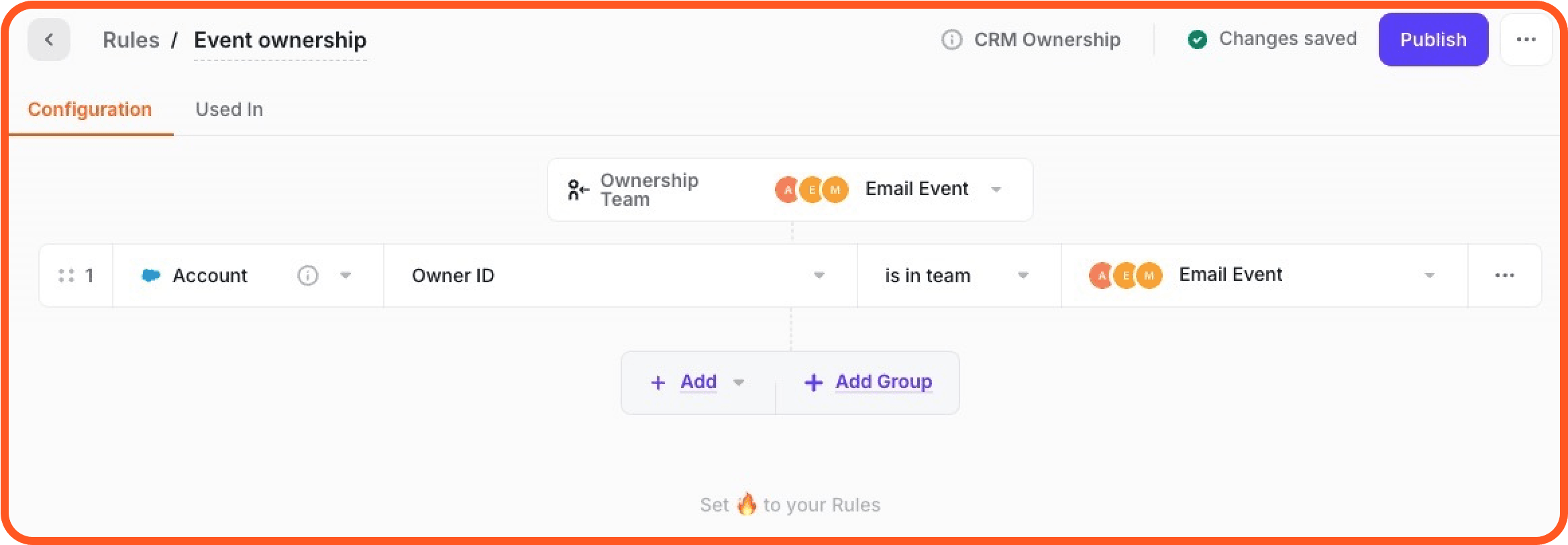Click the fire emoji in footer text
Image resolution: width=1568 pixels, height=545 pixels.
(x=746, y=504)
